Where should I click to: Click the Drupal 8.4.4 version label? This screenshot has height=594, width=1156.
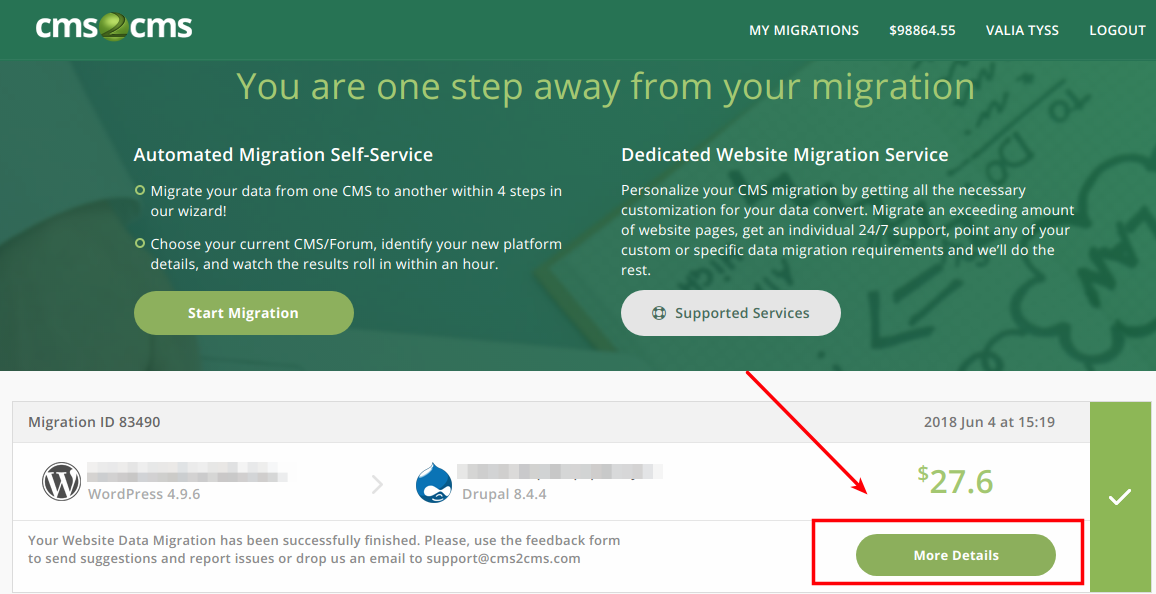(x=504, y=494)
